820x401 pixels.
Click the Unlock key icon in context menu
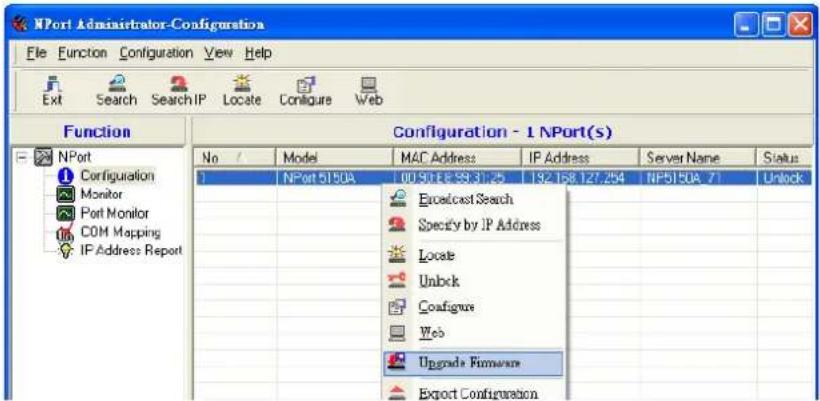(x=398, y=281)
